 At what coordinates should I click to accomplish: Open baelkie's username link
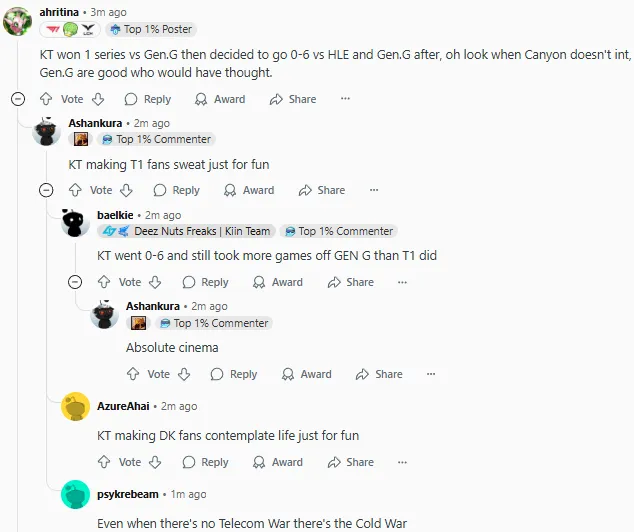[115, 215]
